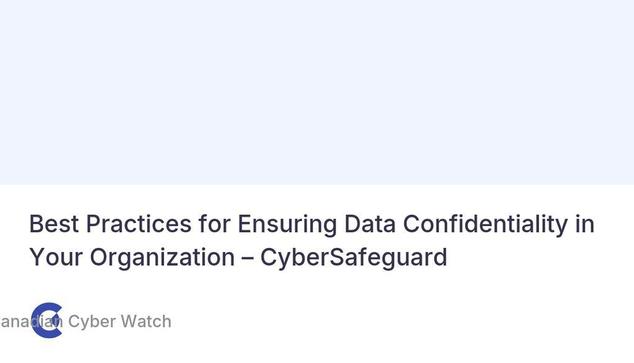Open the Best Practices article title
The width and height of the screenshot is (634, 363).
click(312, 240)
